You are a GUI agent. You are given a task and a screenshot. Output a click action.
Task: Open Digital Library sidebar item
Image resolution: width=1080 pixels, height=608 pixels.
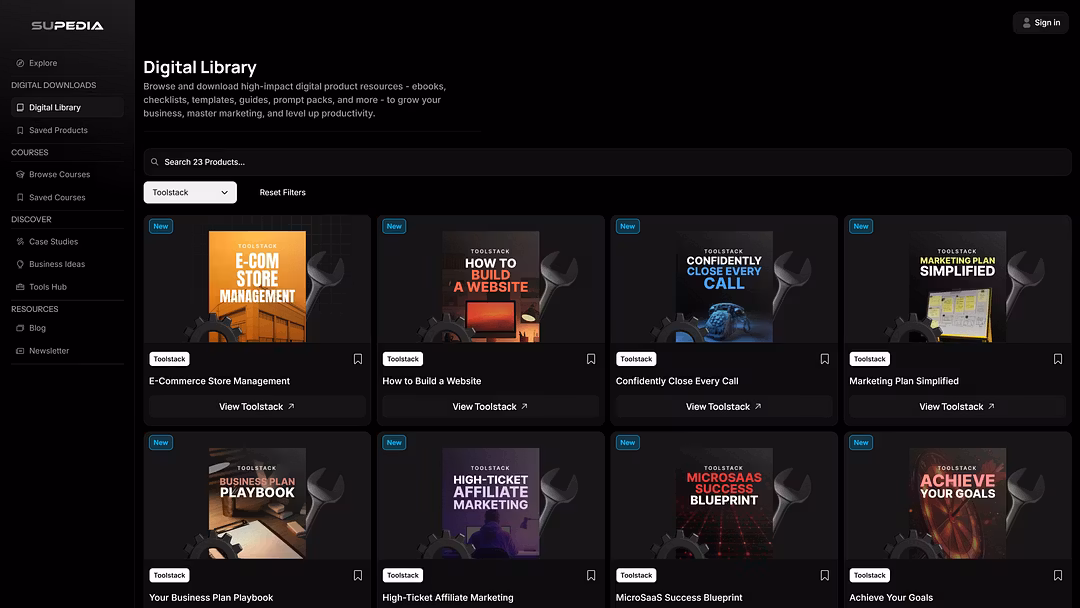point(68,107)
